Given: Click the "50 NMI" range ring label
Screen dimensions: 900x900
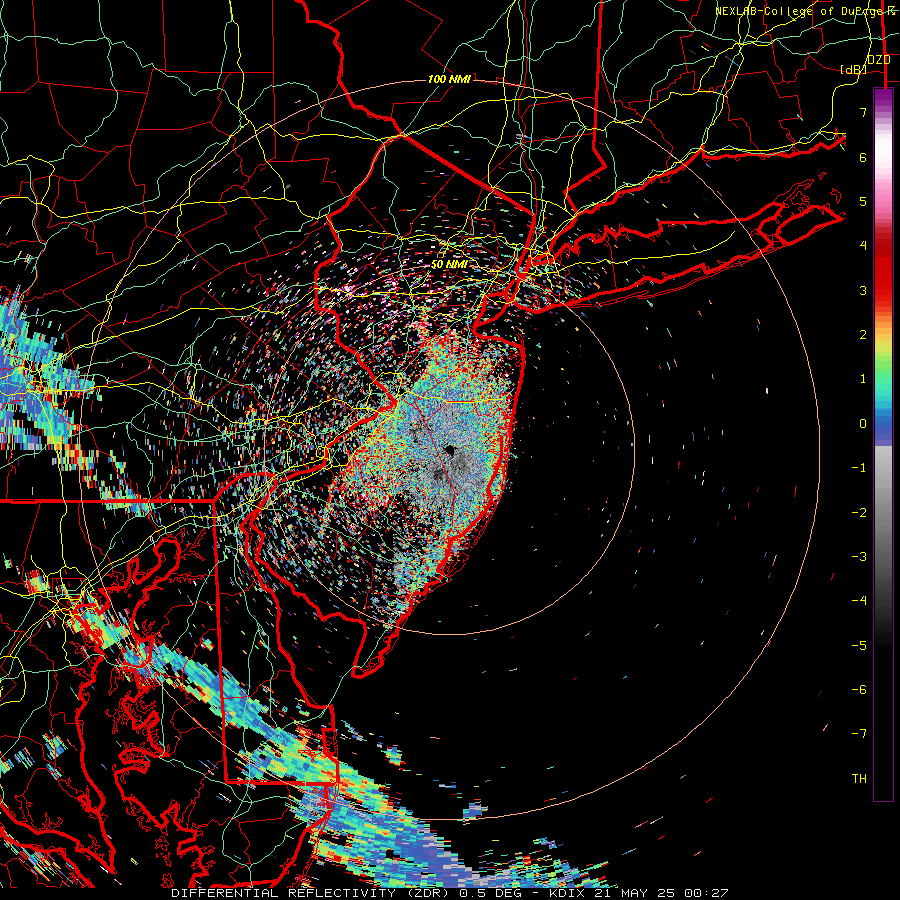Looking at the screenshot, I should [x=449, y=265].
